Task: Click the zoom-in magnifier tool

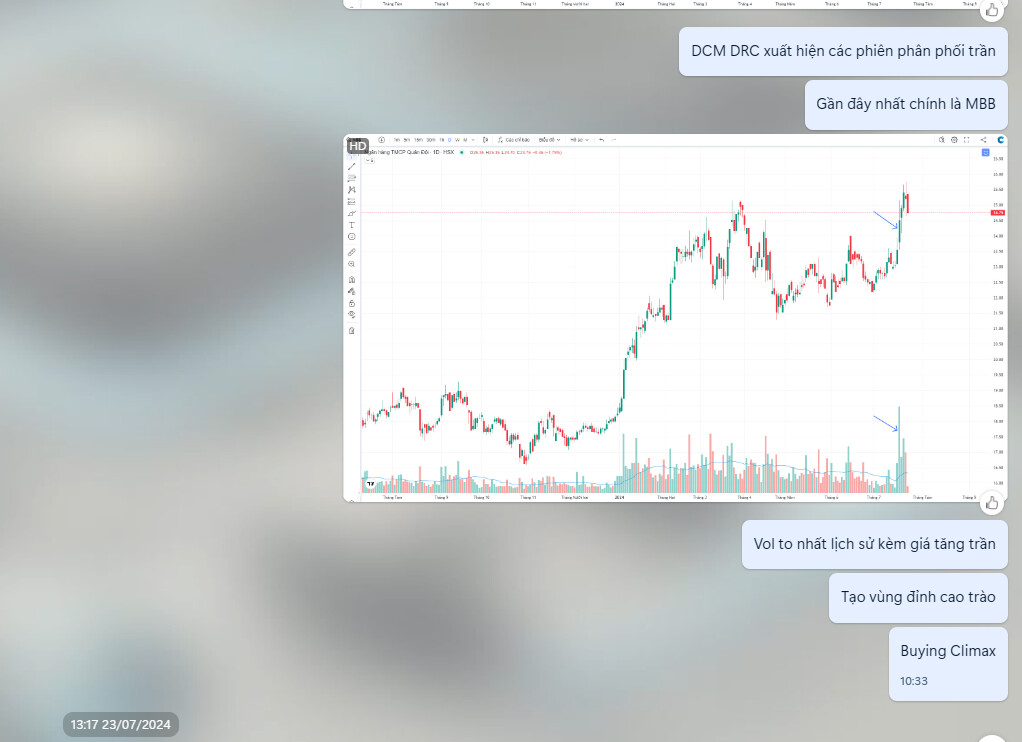Action: coord(352,264)
